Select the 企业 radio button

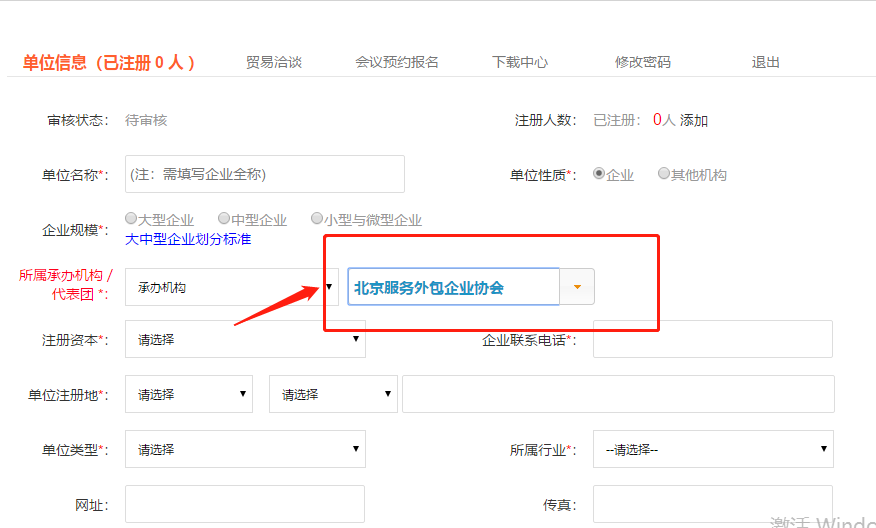coord(598,173)
